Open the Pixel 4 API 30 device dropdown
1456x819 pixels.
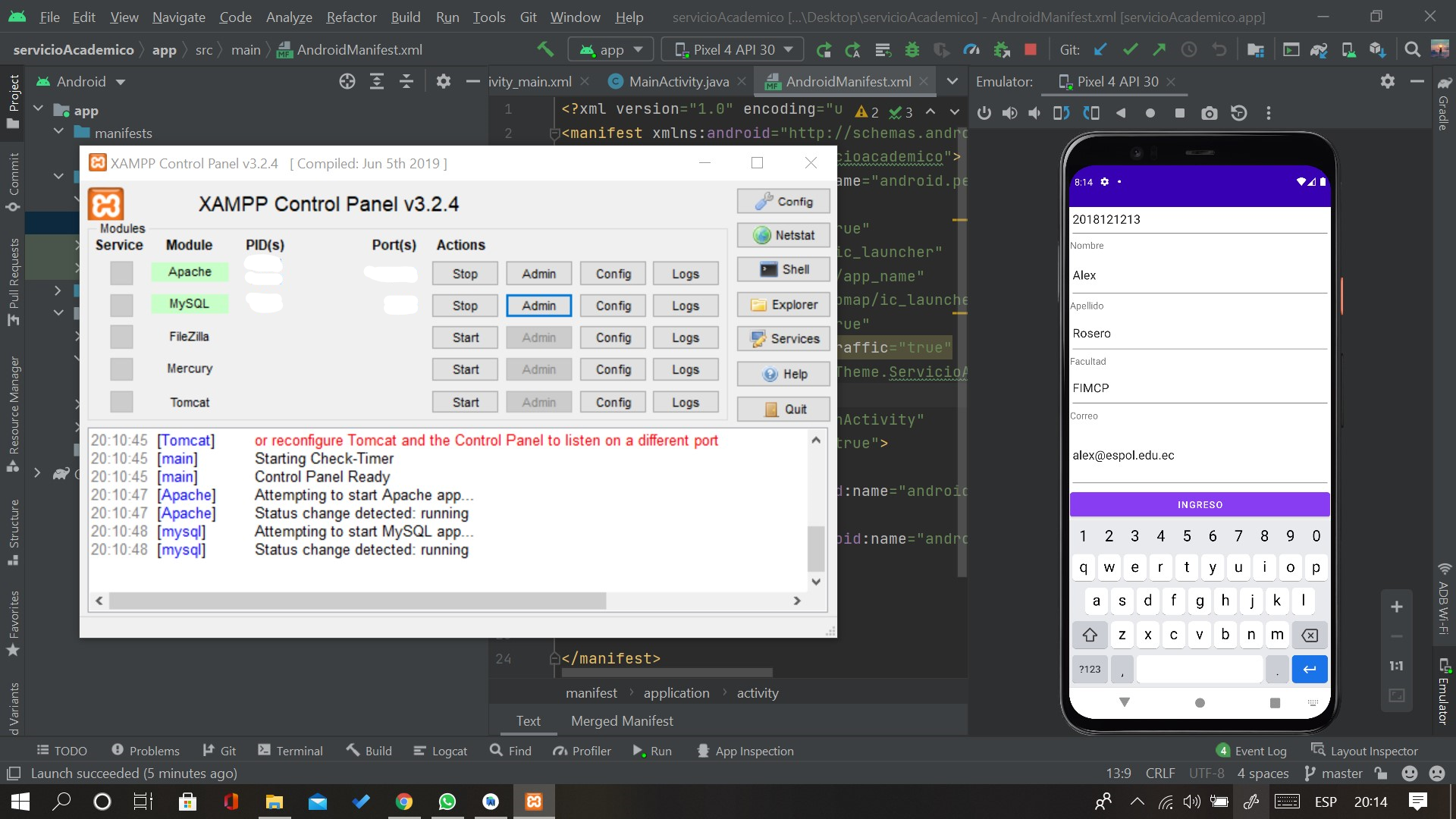pos(733,49)
